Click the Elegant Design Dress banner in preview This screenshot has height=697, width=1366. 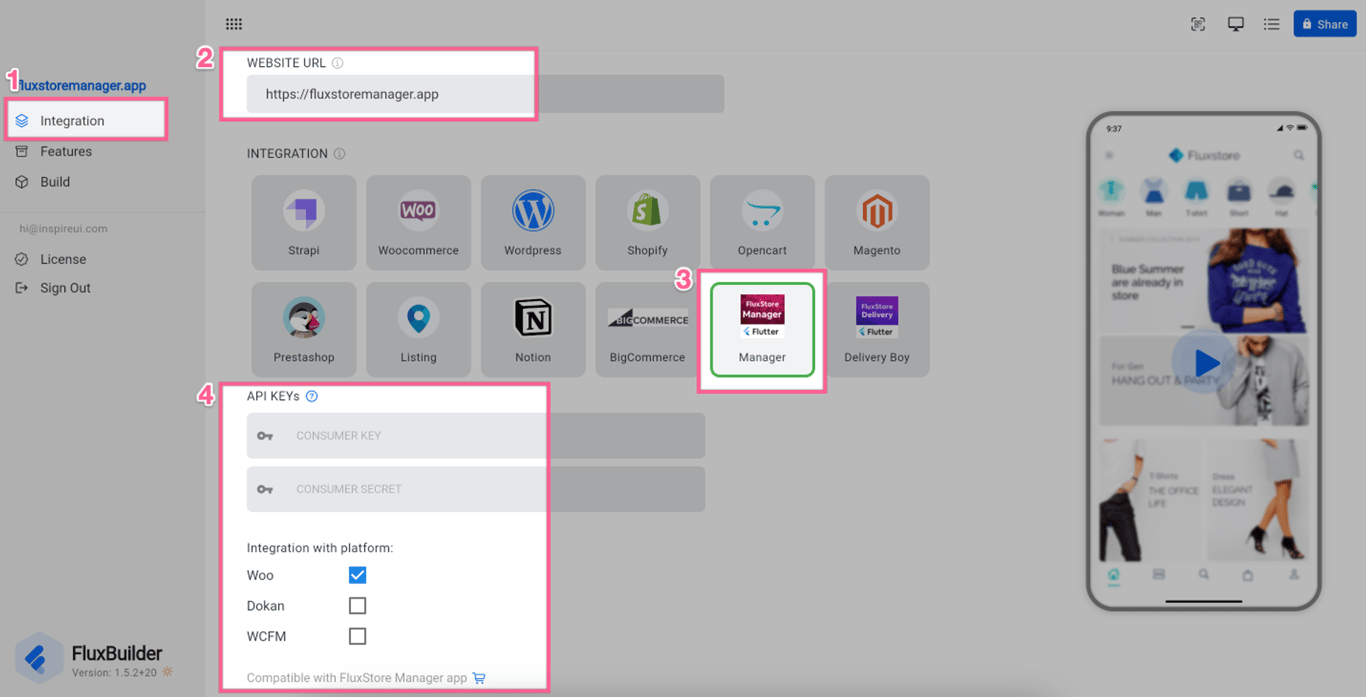pyautogui.click(x=1257, y=499)
